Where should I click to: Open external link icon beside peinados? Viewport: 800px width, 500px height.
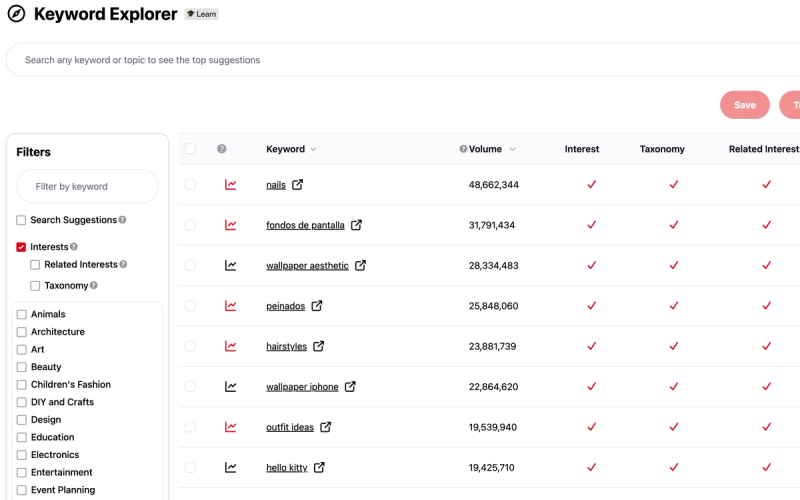[x=317, y=306]
